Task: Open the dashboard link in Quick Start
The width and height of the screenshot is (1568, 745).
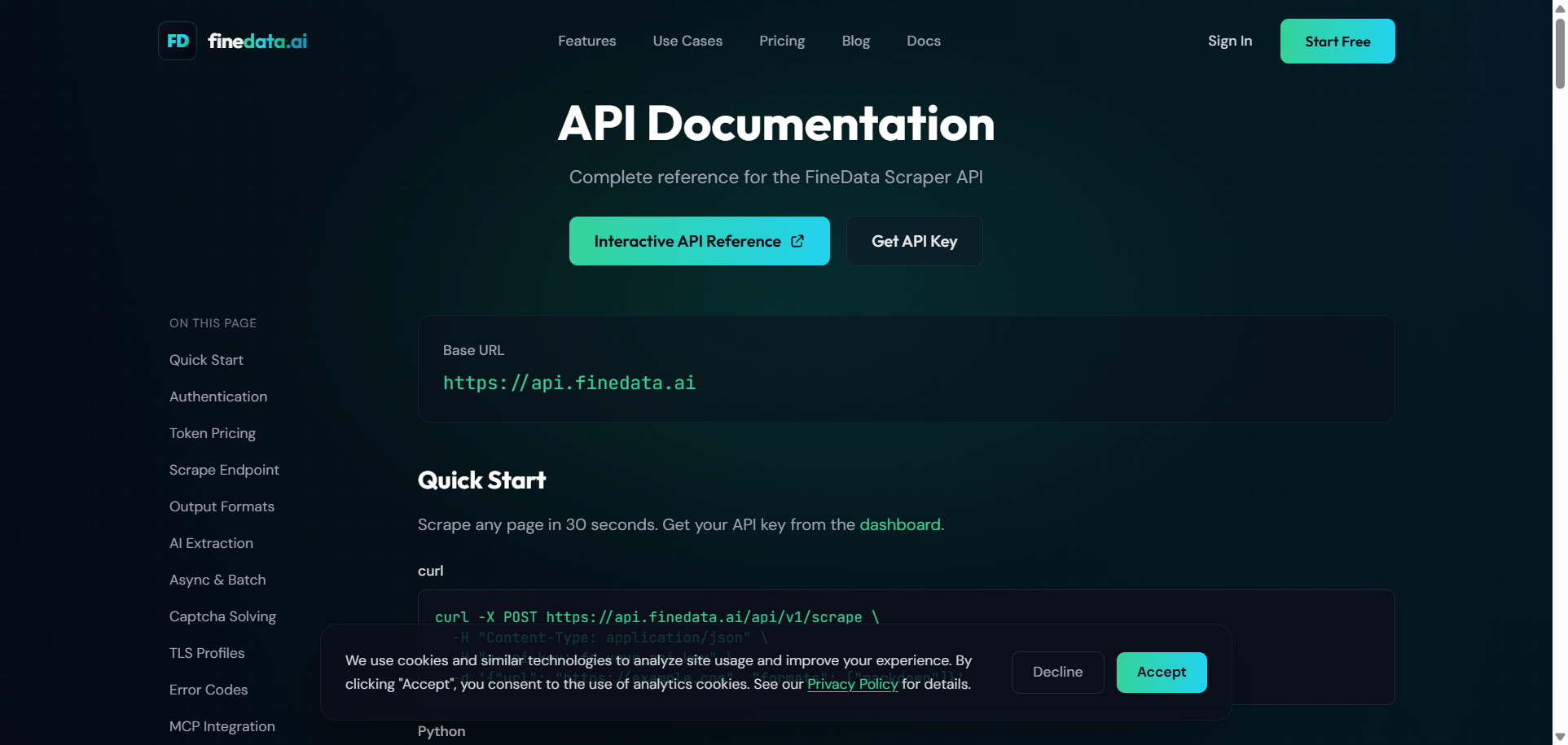Action: point(899,524)
